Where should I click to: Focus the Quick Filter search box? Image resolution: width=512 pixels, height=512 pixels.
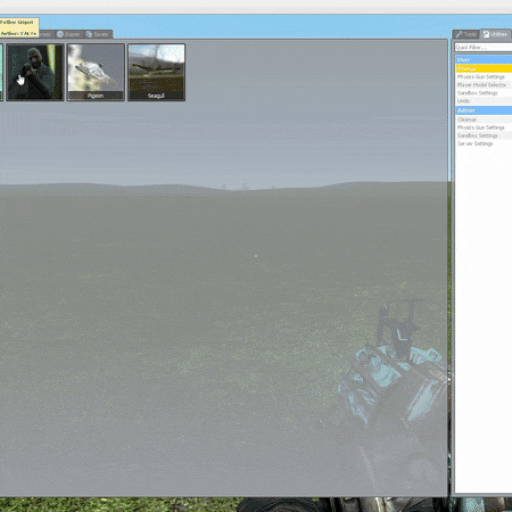[x=483, y=47]
